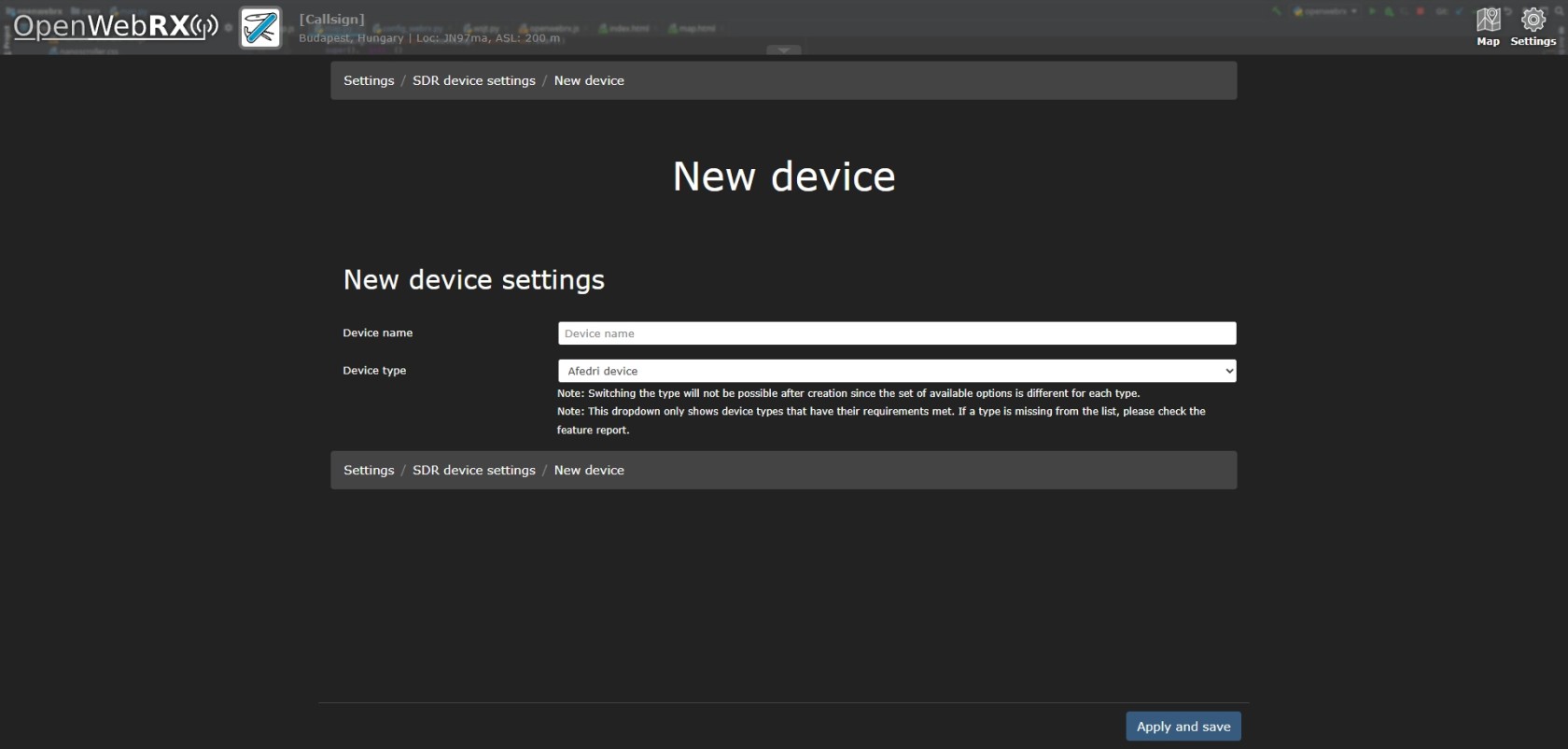This screenshot has height=749, width=1568.
Task: Open the Settings gear icon
Action: (1533, 26)
